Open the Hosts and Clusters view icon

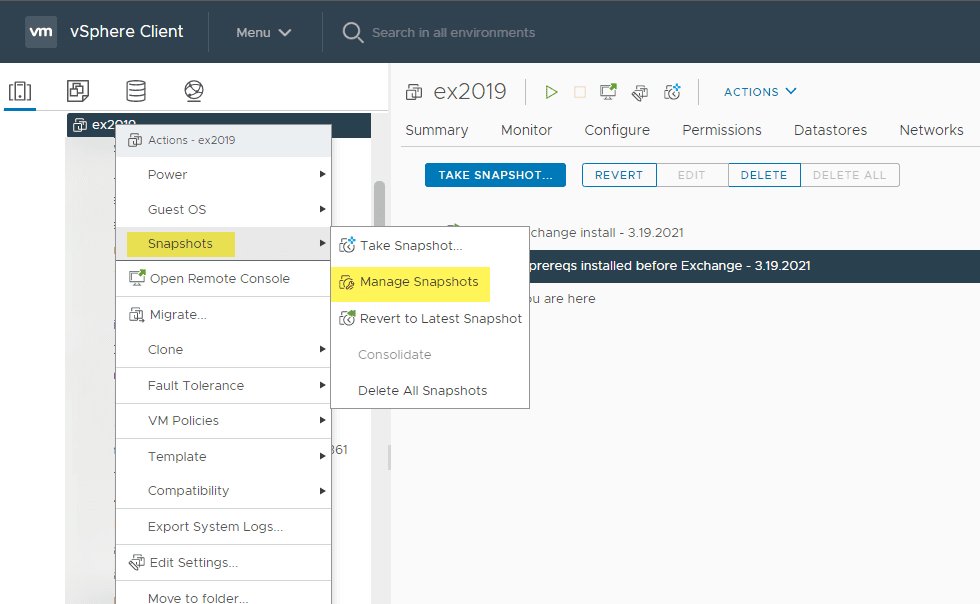20,91
